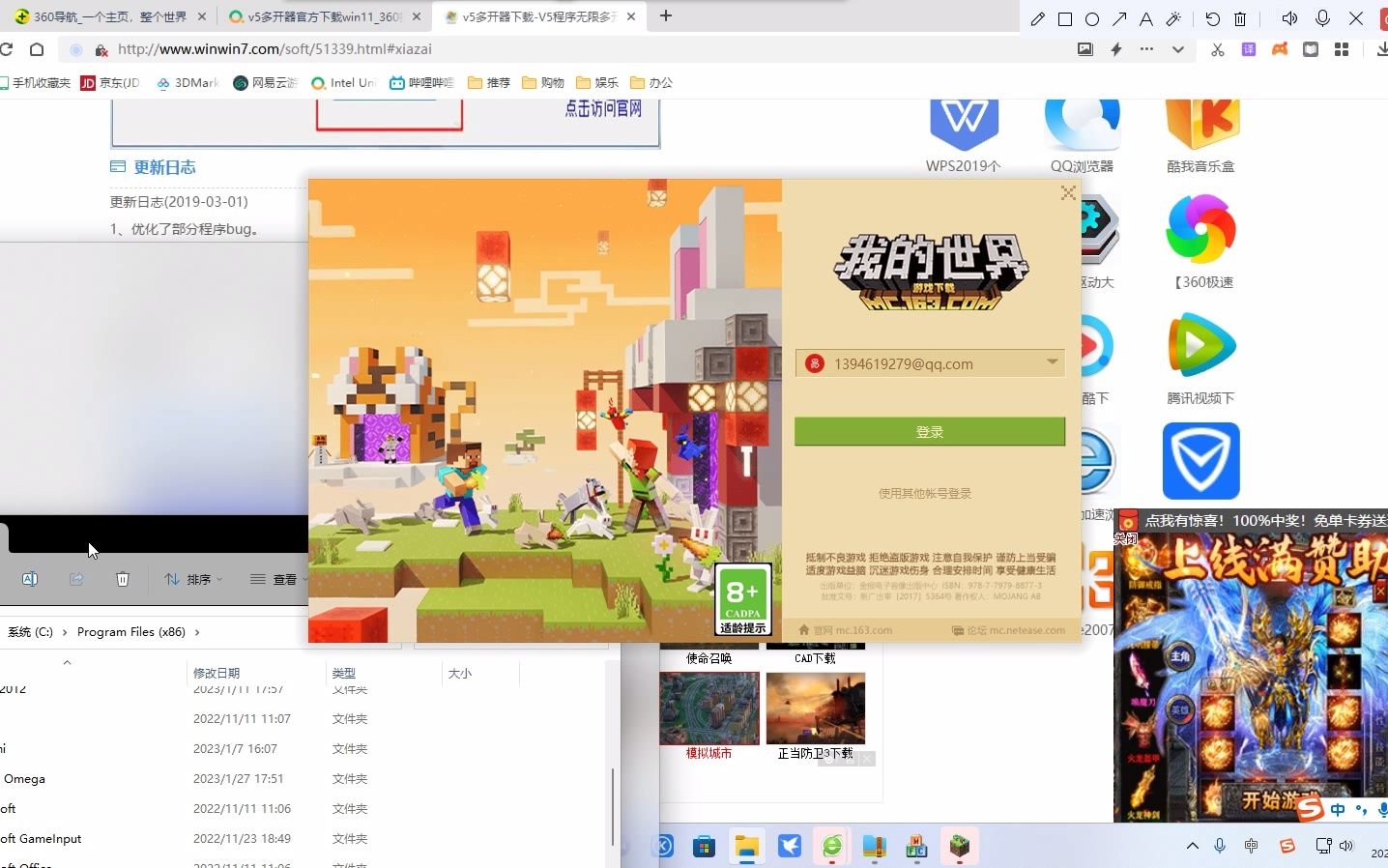The image size is (1388, 868).
Task: Open the Minecraft grass block taskbar icon
Action: [x=960, y=847]
